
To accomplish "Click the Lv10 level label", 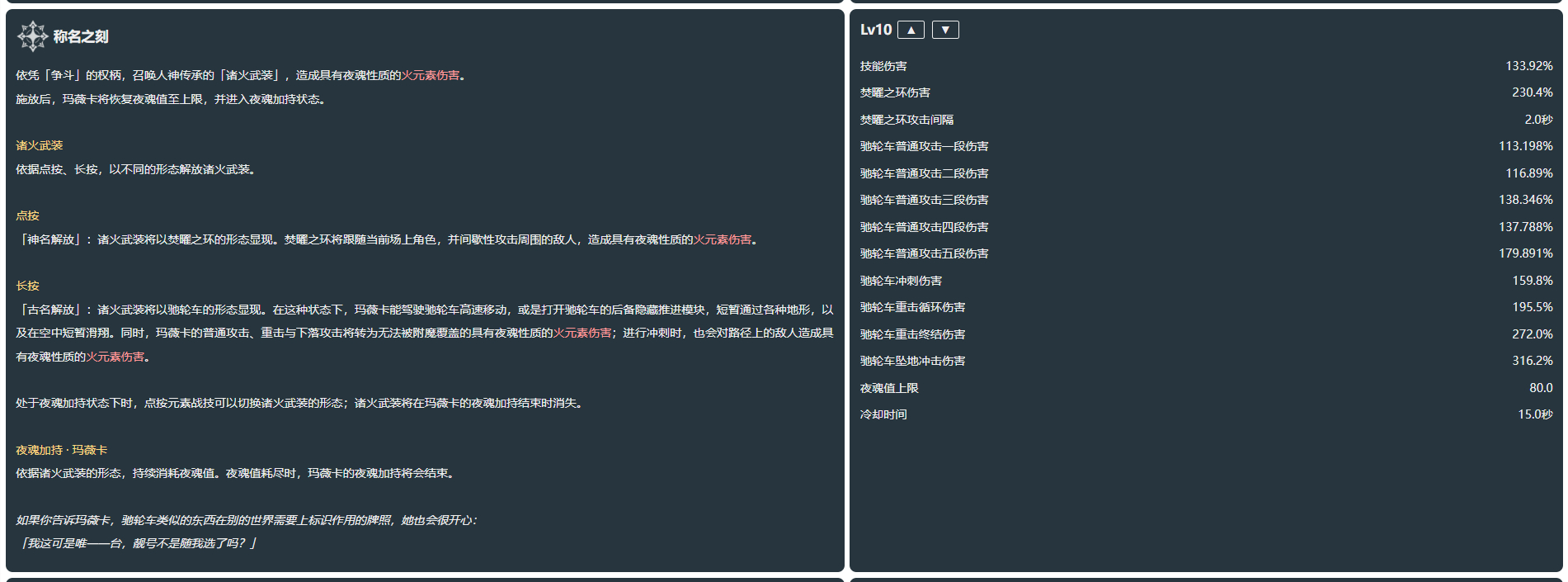I will pos(876,30).
